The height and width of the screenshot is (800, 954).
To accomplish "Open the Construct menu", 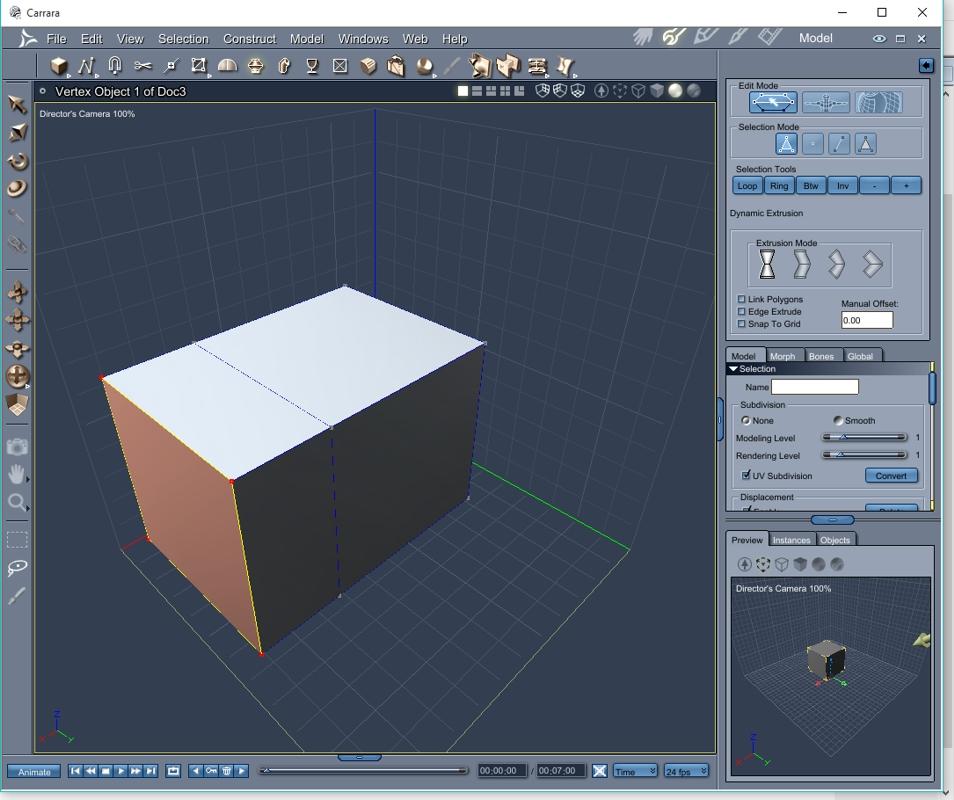I will point(249,38).
